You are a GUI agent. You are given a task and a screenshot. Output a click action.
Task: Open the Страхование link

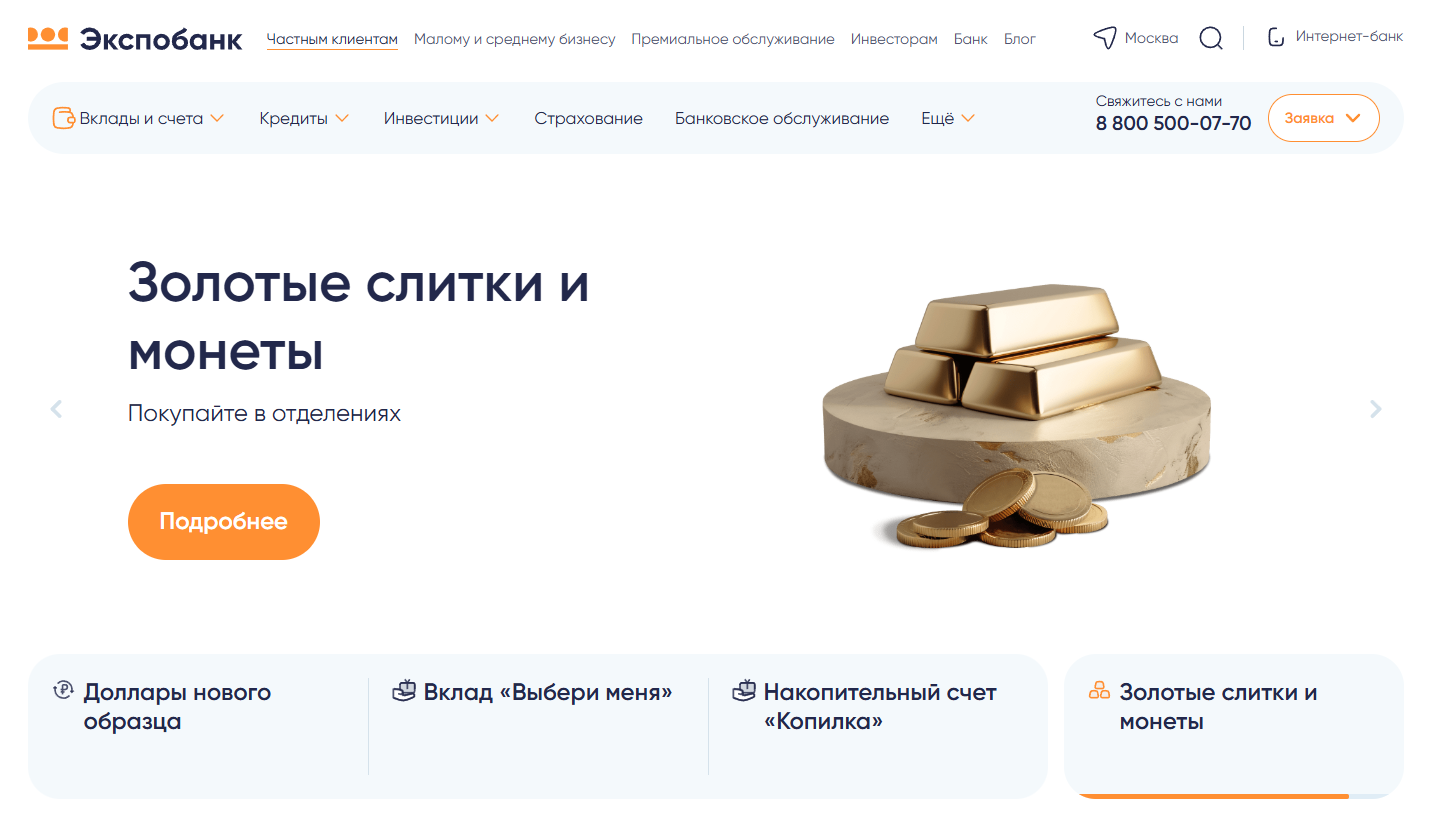coord(589,118)
